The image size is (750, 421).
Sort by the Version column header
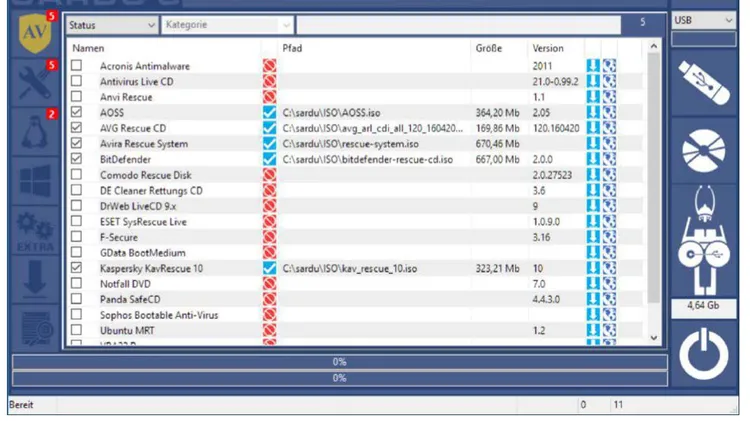548,48
